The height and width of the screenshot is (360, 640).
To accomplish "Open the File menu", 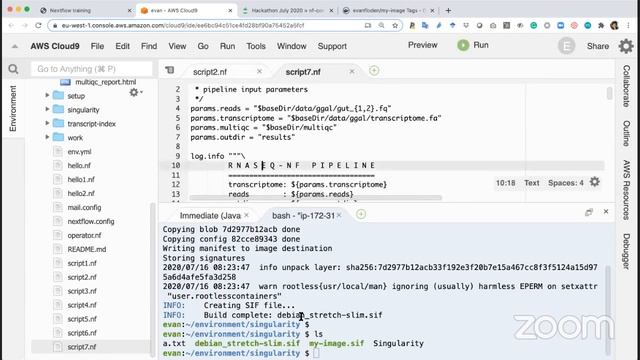I will 97,46.
